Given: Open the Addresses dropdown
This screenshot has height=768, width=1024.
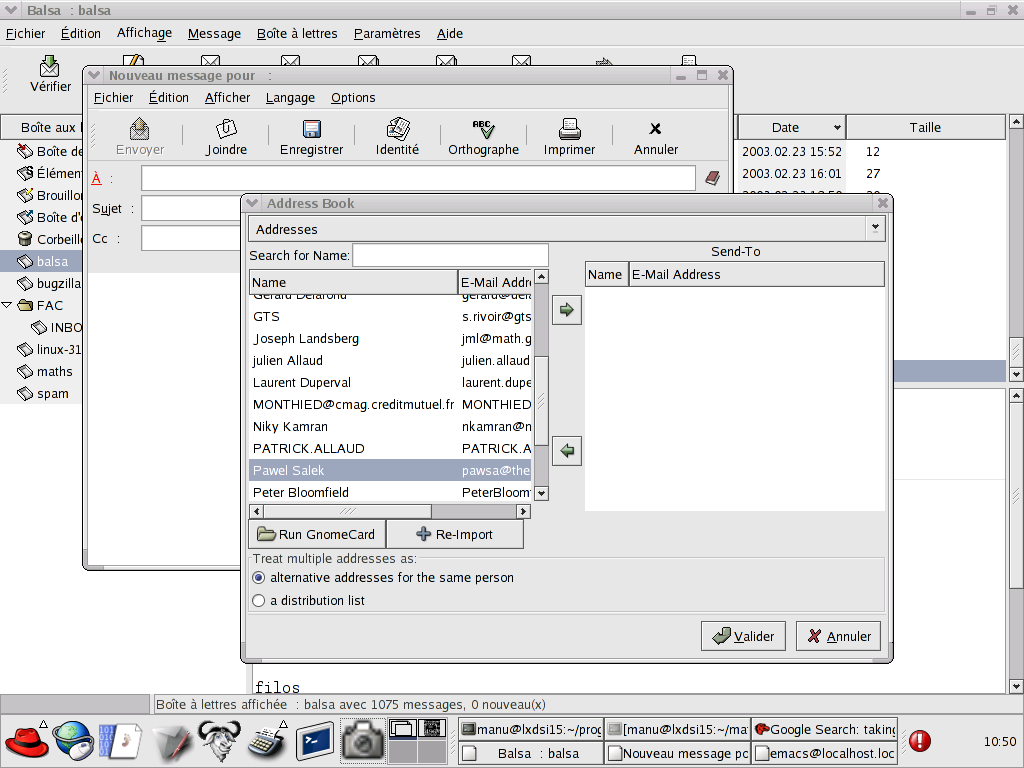Looking at the screenshot, I should pyautogui.click(x=876, y=229).
